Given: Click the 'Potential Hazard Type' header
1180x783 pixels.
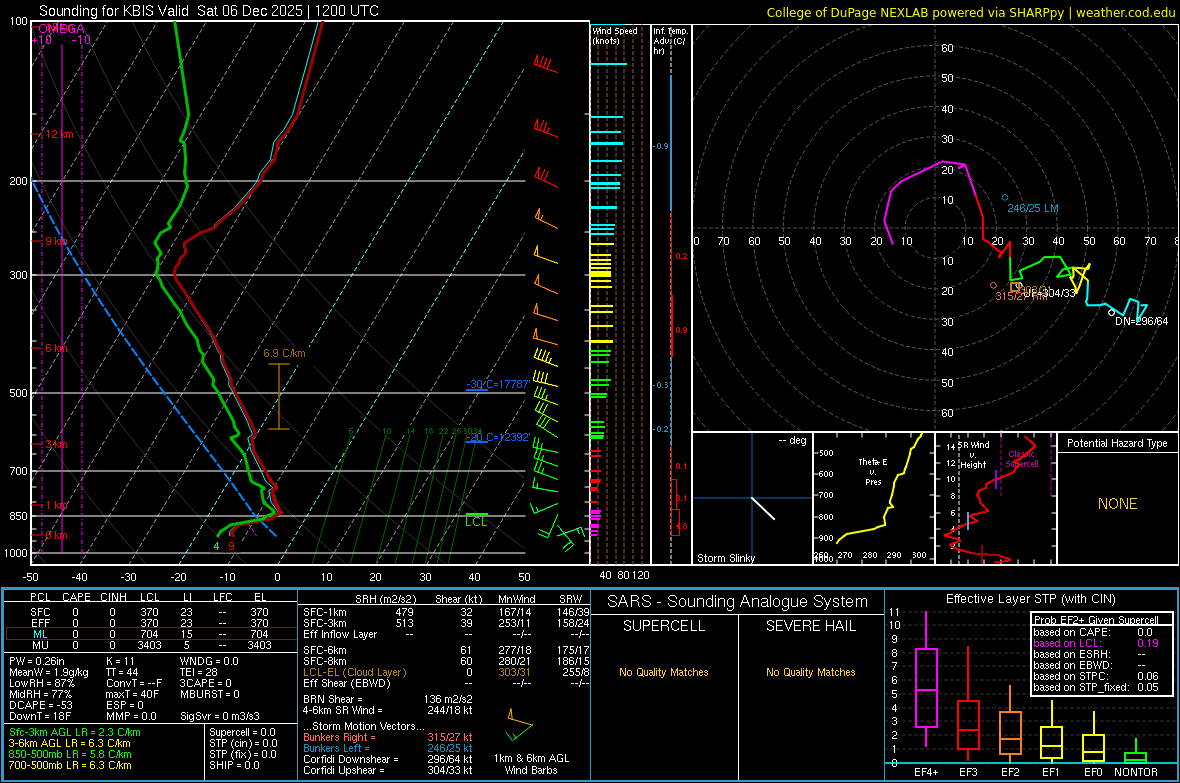Looking at the screenshot, I should pyautogui.click(x=1117, y=443).
